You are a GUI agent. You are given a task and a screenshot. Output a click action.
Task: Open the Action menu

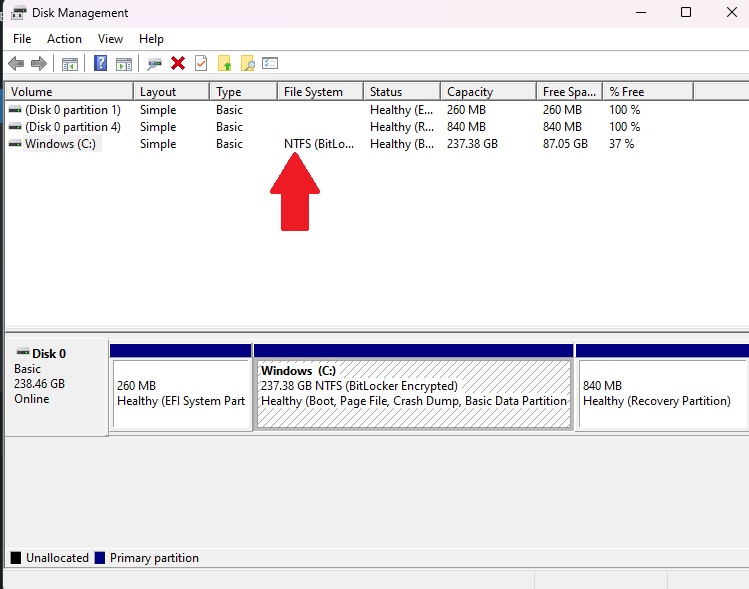tap(64, 39)
